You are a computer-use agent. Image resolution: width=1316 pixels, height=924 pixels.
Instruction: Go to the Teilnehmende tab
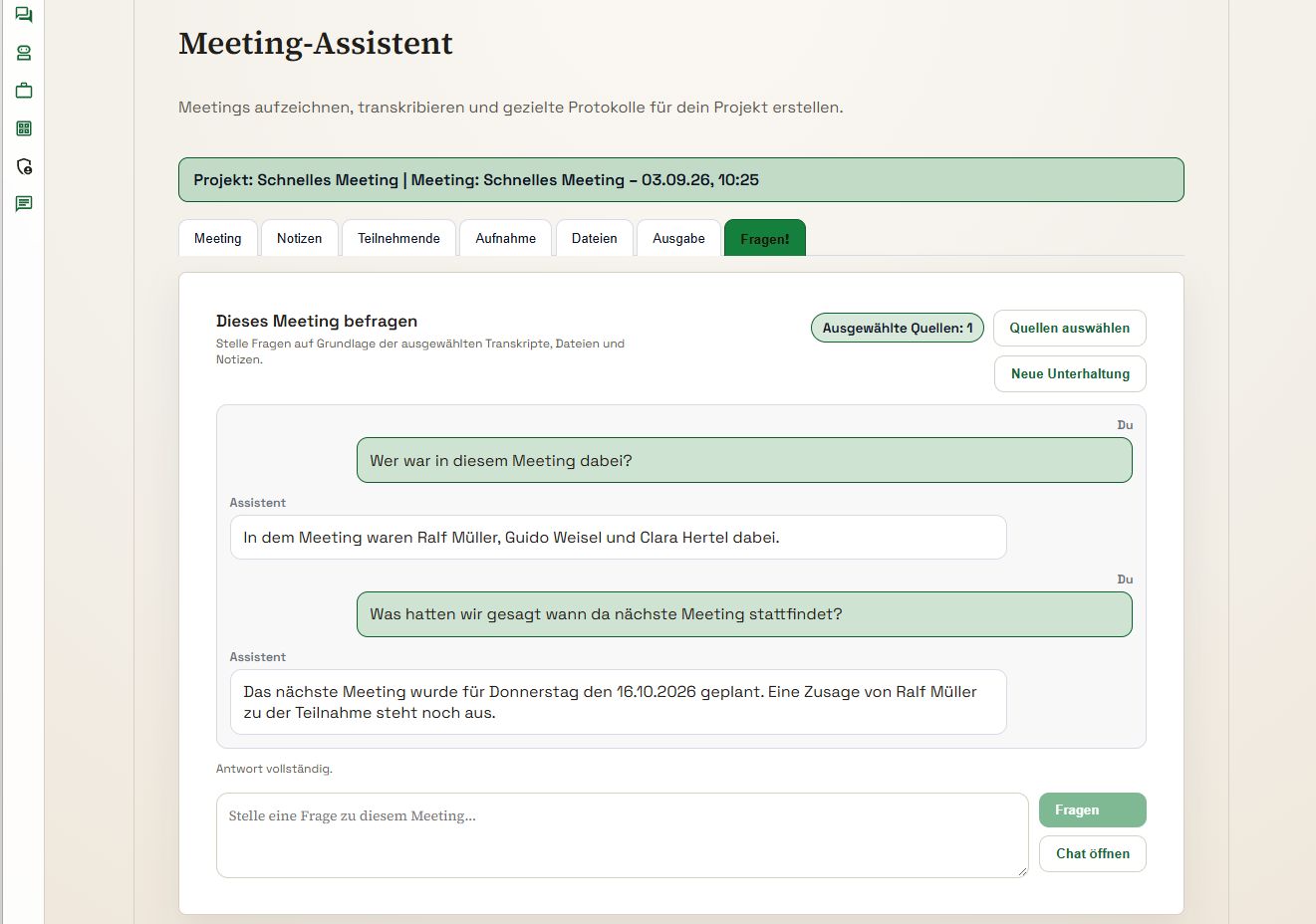398,238
